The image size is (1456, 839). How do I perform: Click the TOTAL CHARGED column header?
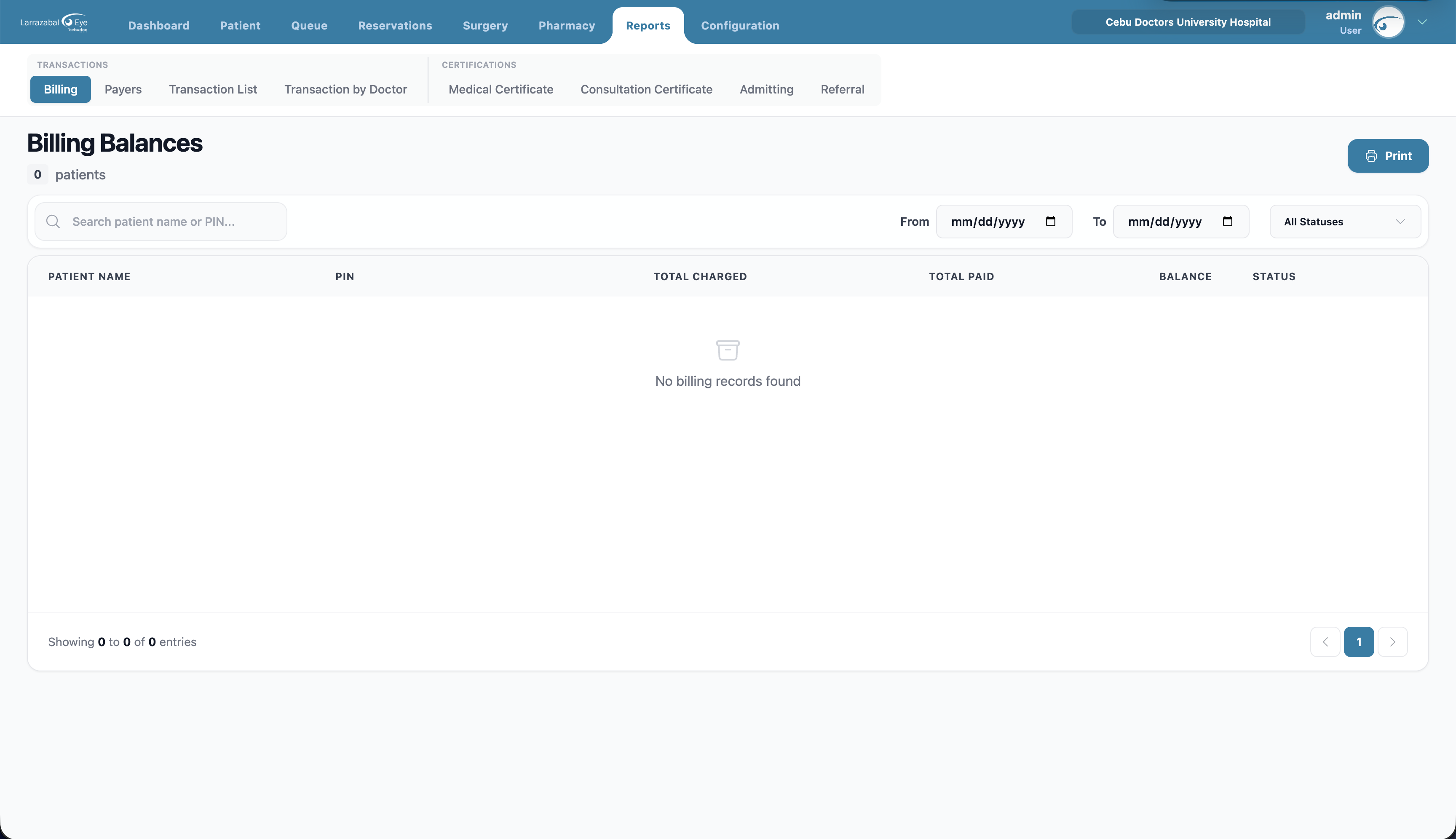(700, 277)
